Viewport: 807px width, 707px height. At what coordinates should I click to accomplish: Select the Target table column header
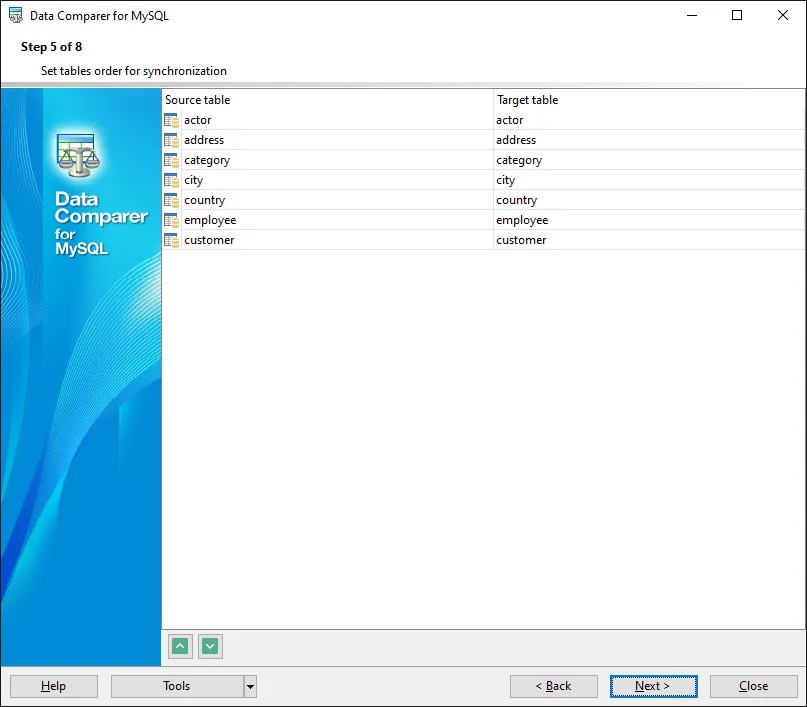click(x=648, y=100)
